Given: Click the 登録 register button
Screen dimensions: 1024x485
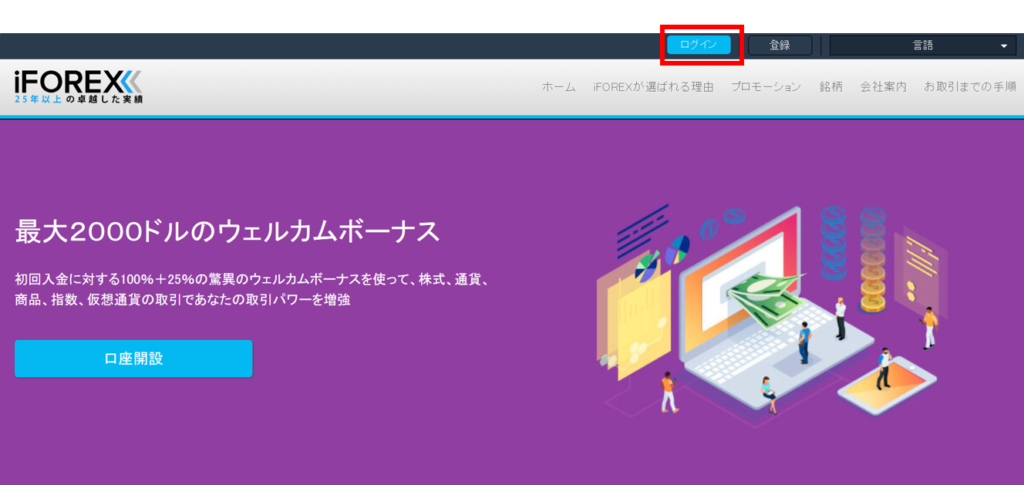Looking at the screenshot, I should tap(780, 45).
